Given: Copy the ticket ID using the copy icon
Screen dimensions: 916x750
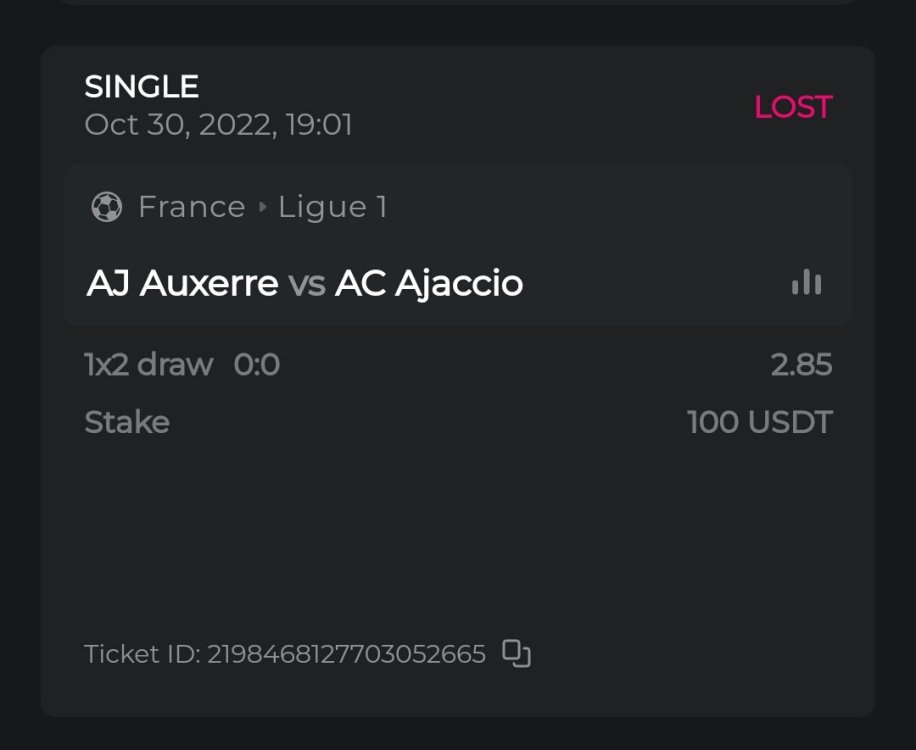Looking at the screenshot, I should (516, 654).
